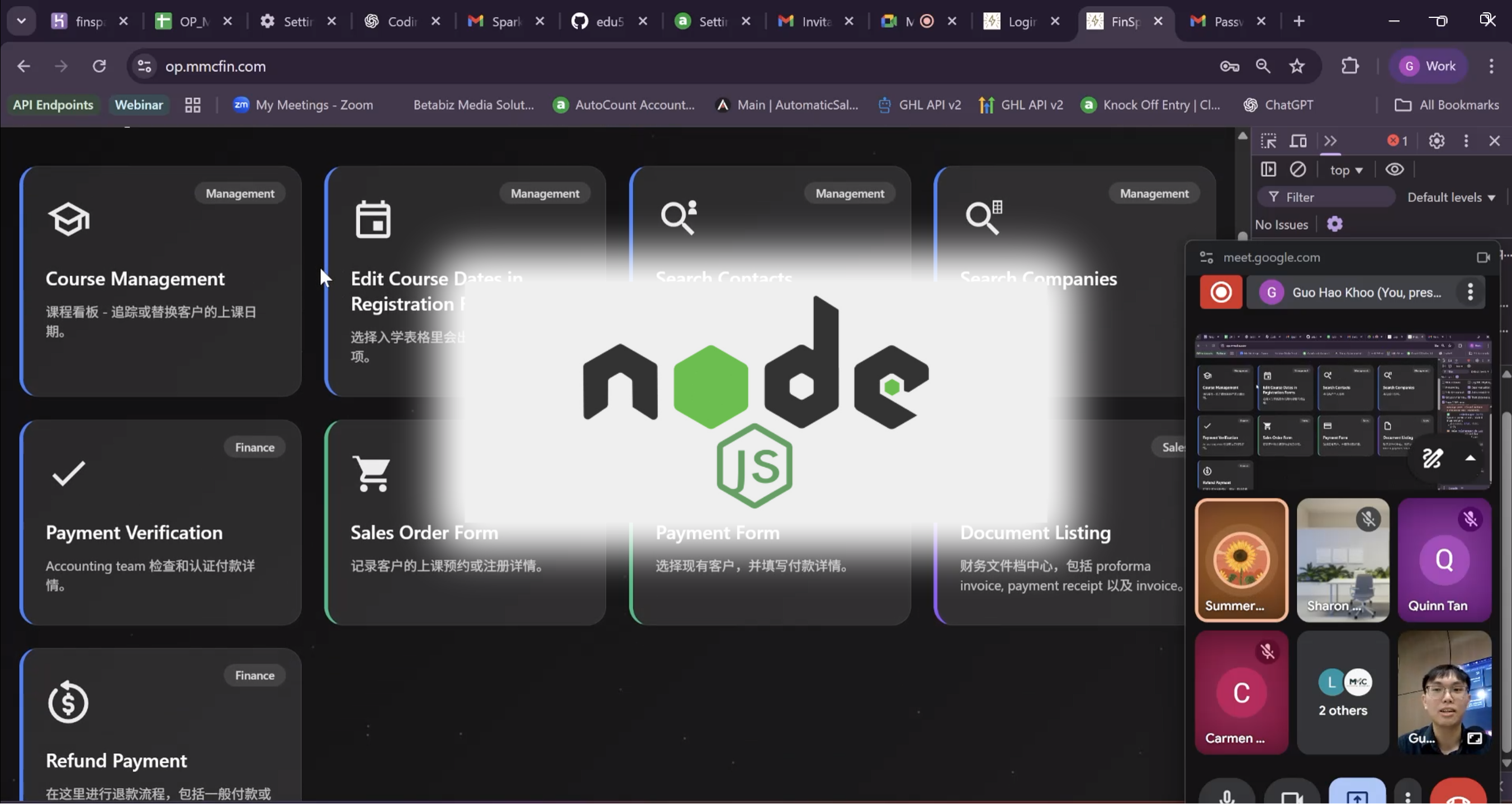Click the DevTools console Filter field
1512x804 pixels.
(1326, 197)
